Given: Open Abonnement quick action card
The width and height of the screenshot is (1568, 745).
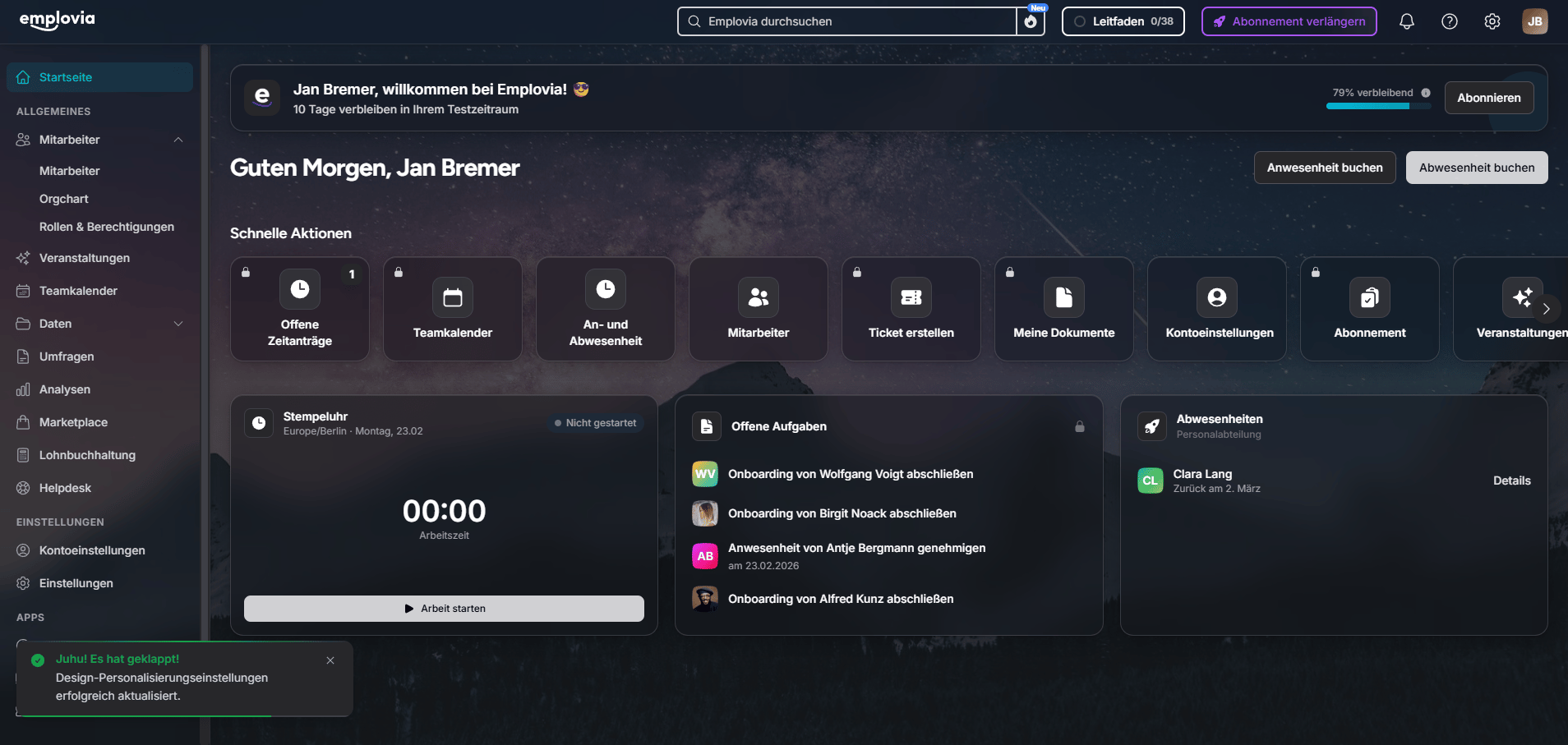Looking at the screenshot, I should pos(1370,309).
